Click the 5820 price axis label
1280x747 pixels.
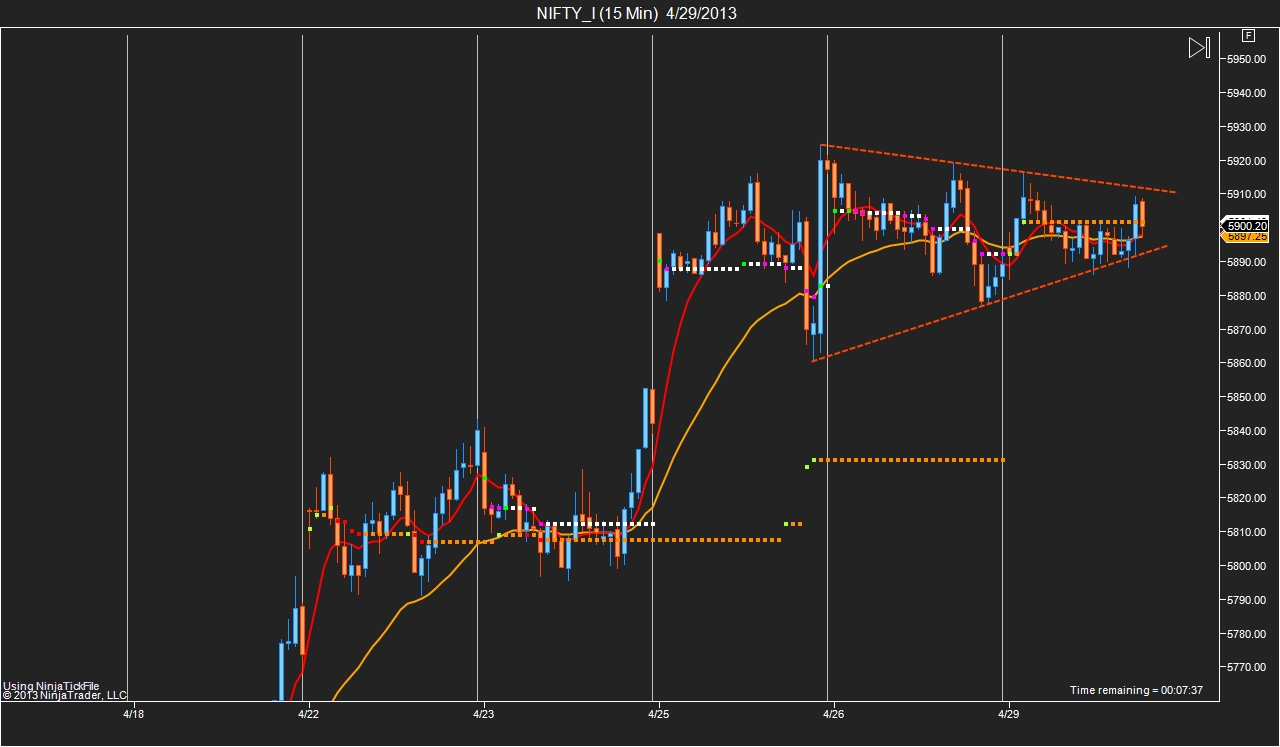tap(1248, 499)
